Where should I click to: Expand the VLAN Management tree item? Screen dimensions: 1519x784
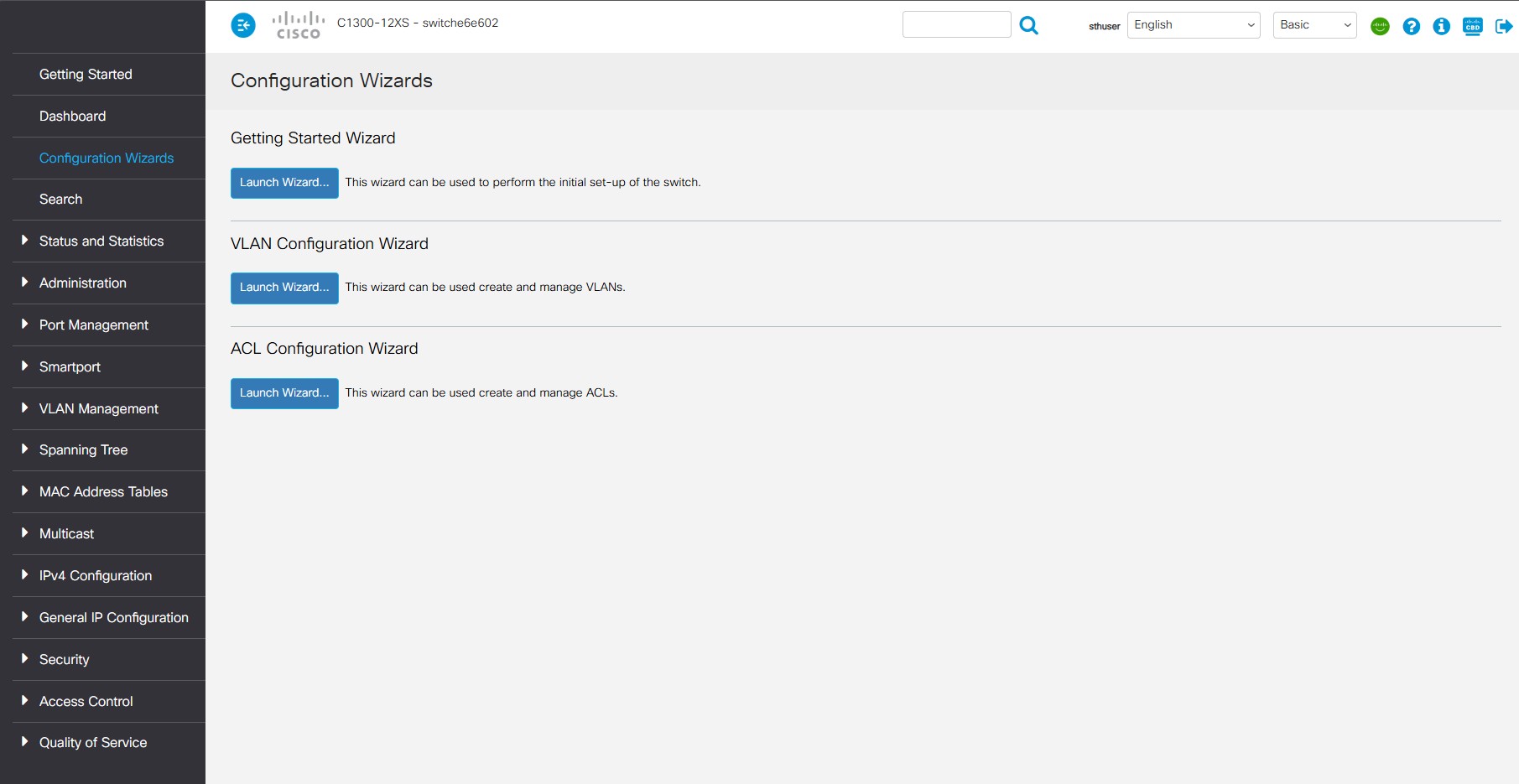click(25, 408)
